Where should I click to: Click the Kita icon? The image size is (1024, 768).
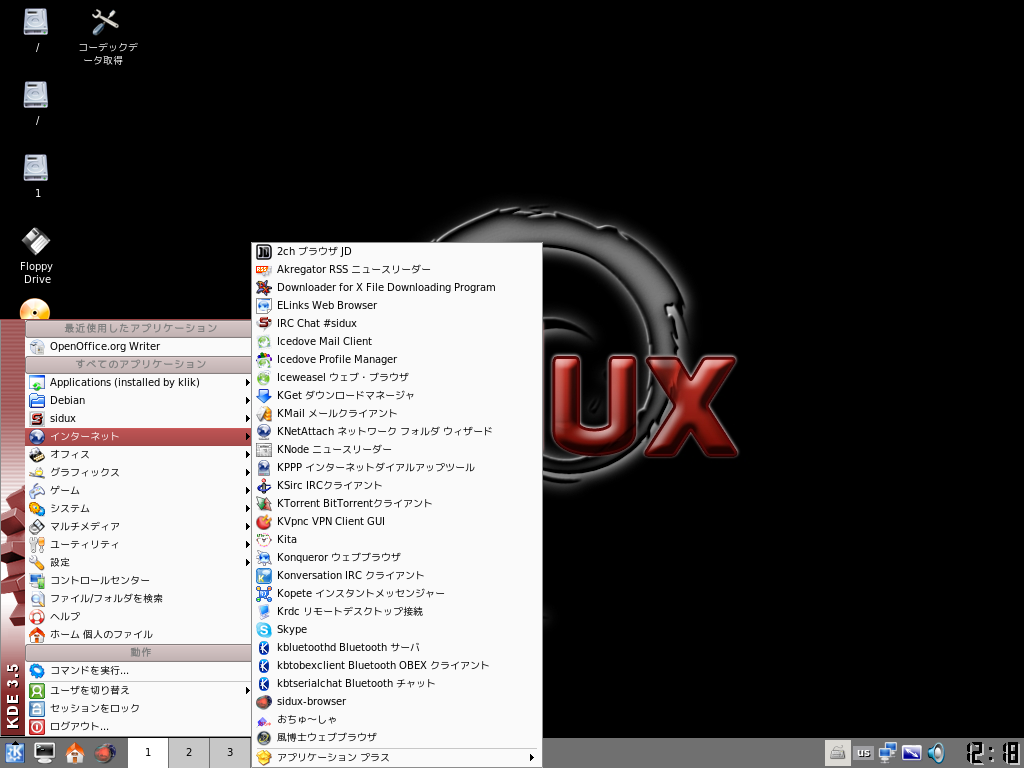[264, 539]
